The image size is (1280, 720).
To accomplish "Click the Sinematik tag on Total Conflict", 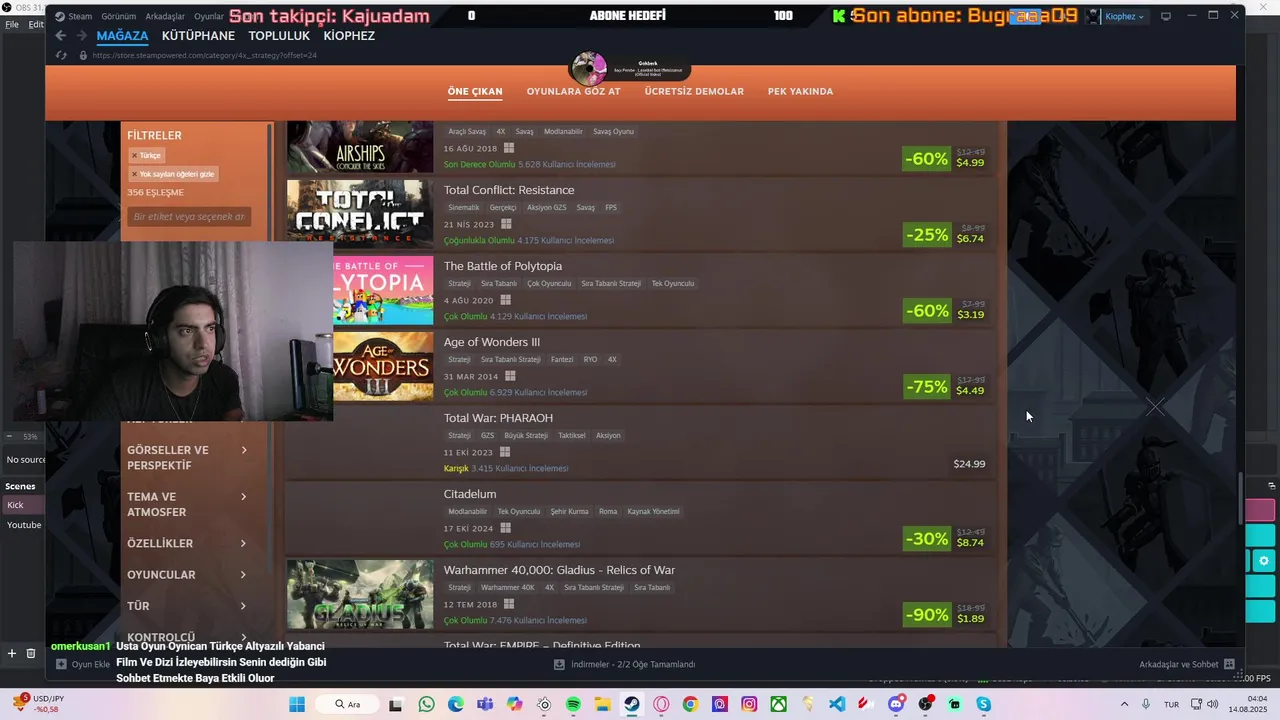I will pyautogui.click(x=463, y=207).
